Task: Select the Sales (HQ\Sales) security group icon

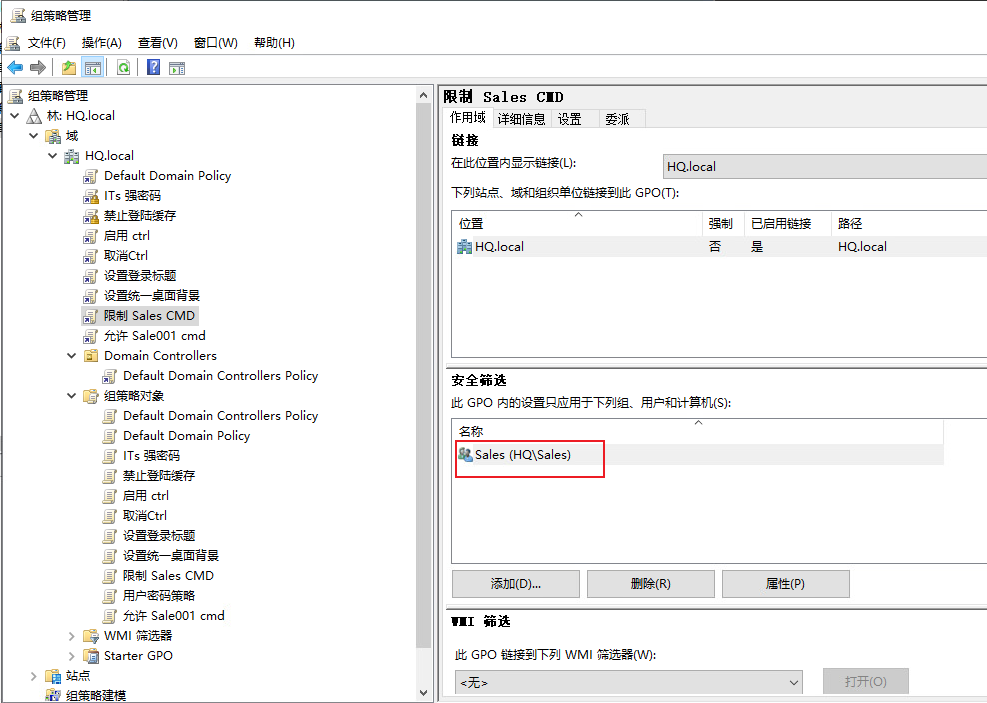Action: [x=465, y=454]
